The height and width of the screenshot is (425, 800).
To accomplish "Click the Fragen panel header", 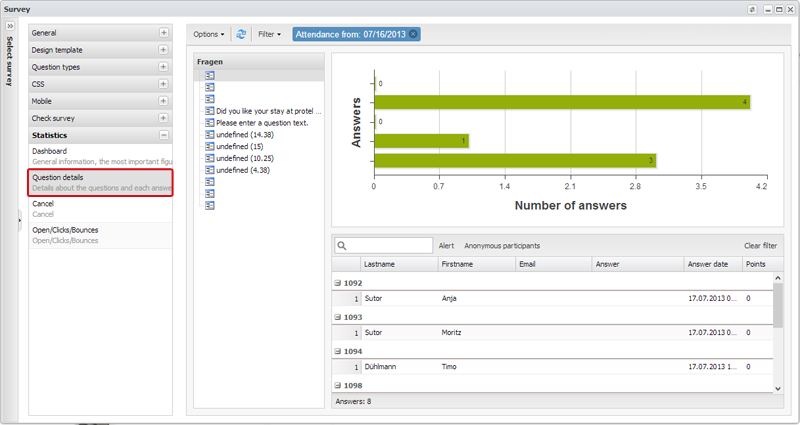I will (259, 61).
